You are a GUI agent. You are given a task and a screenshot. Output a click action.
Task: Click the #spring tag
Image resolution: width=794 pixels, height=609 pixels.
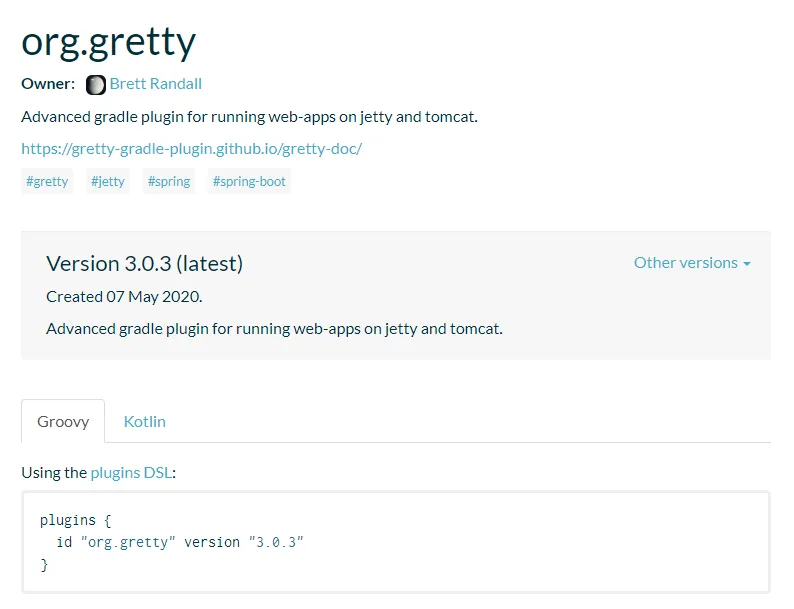pos(169,181)
